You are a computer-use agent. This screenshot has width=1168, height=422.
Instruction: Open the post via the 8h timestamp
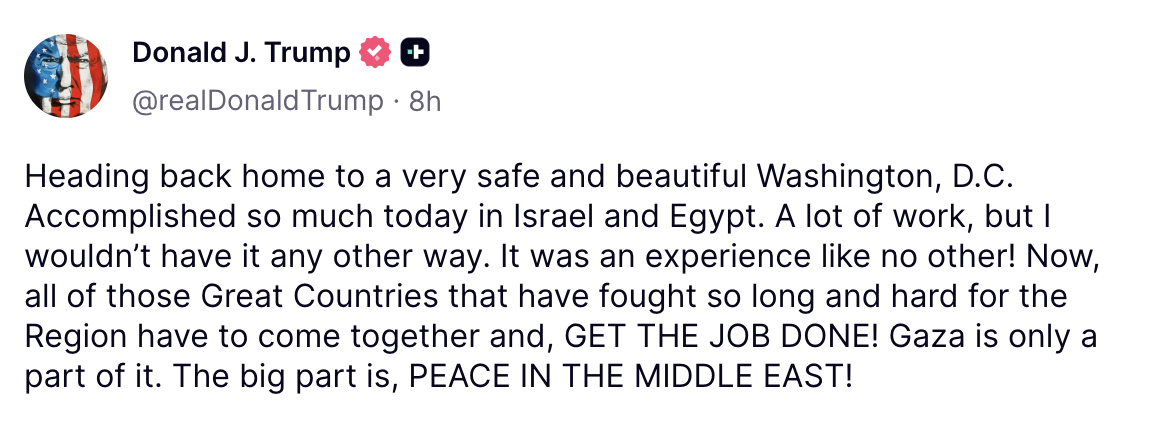tap(425, 101)
